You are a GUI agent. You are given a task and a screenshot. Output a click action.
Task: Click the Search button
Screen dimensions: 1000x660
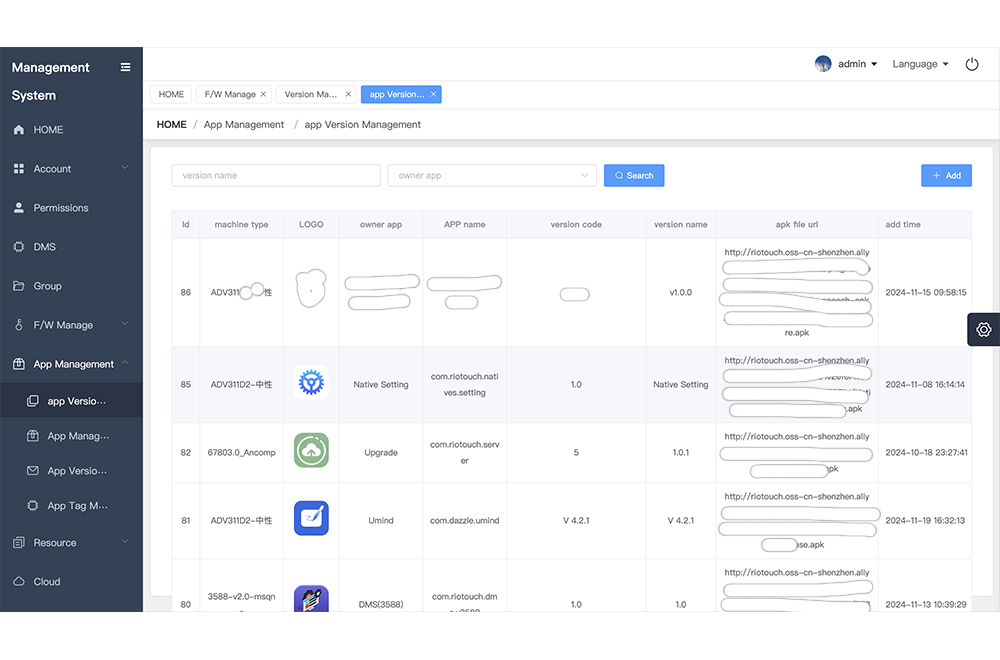click(634, 175)
